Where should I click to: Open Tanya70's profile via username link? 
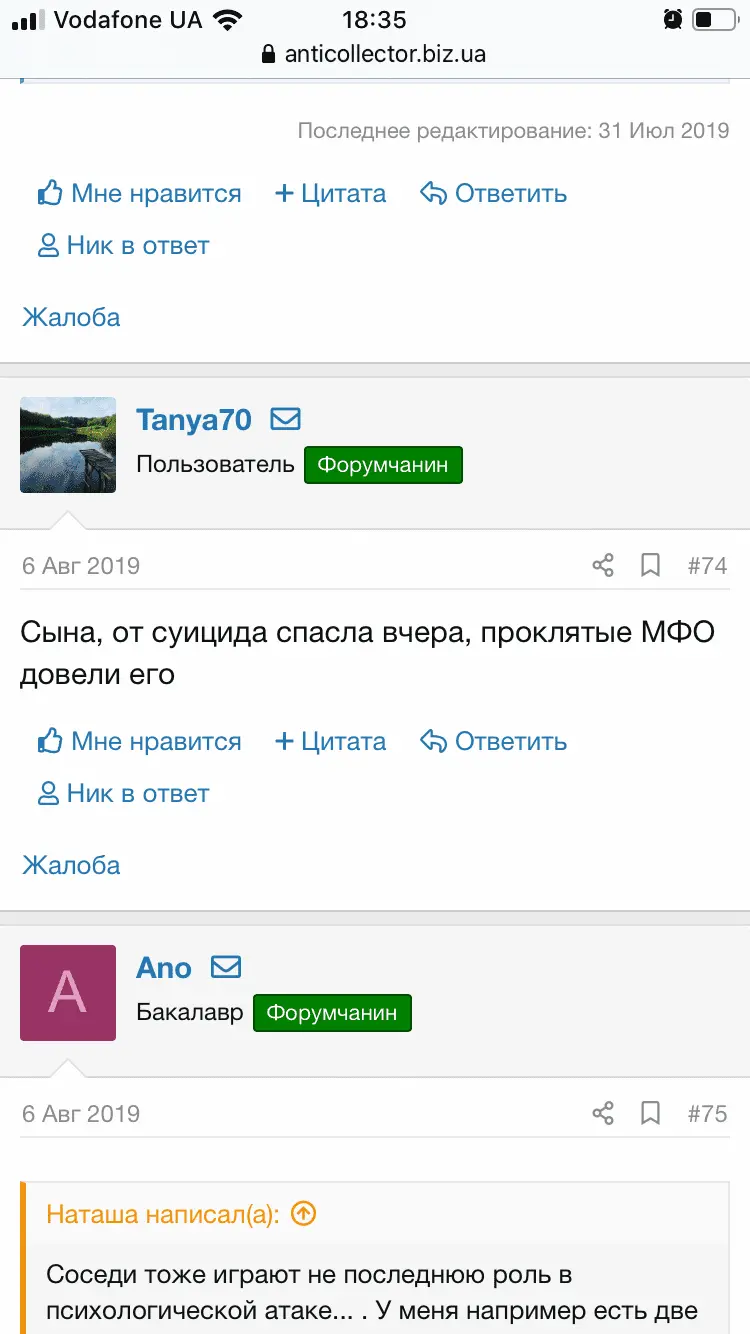tap(194, 419)
